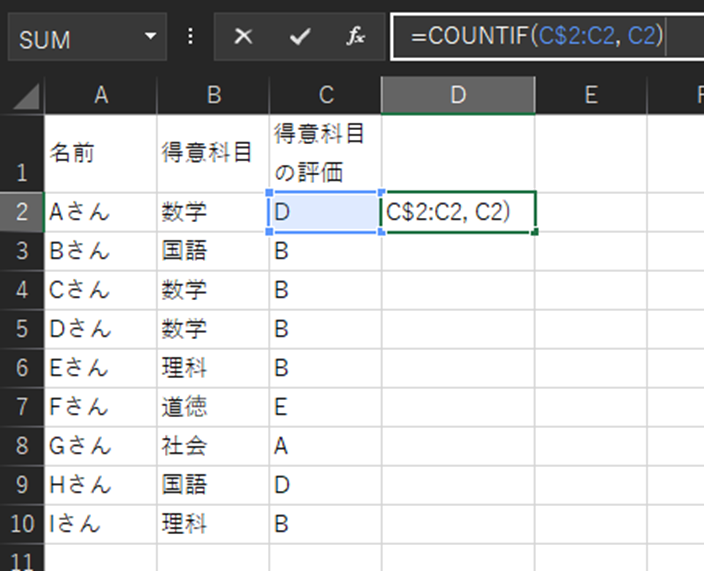Image resolution: width=704 pixels, height=571 pixels.
Task: Expand the Name Box dropdown arrow
Action: [x=151, y=38]
